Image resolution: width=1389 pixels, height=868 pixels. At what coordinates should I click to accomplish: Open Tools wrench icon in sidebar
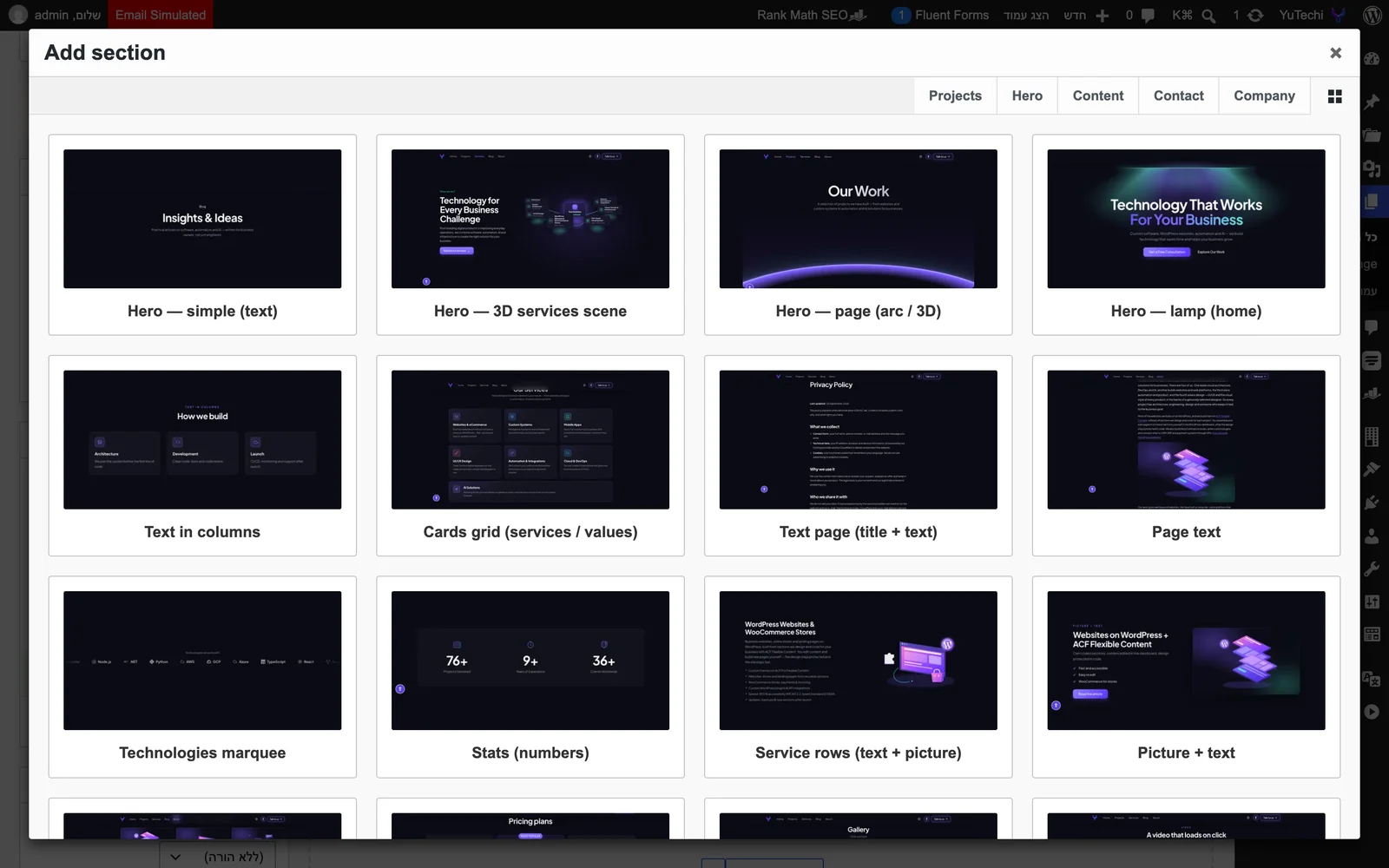click(x=1373, y=569)
